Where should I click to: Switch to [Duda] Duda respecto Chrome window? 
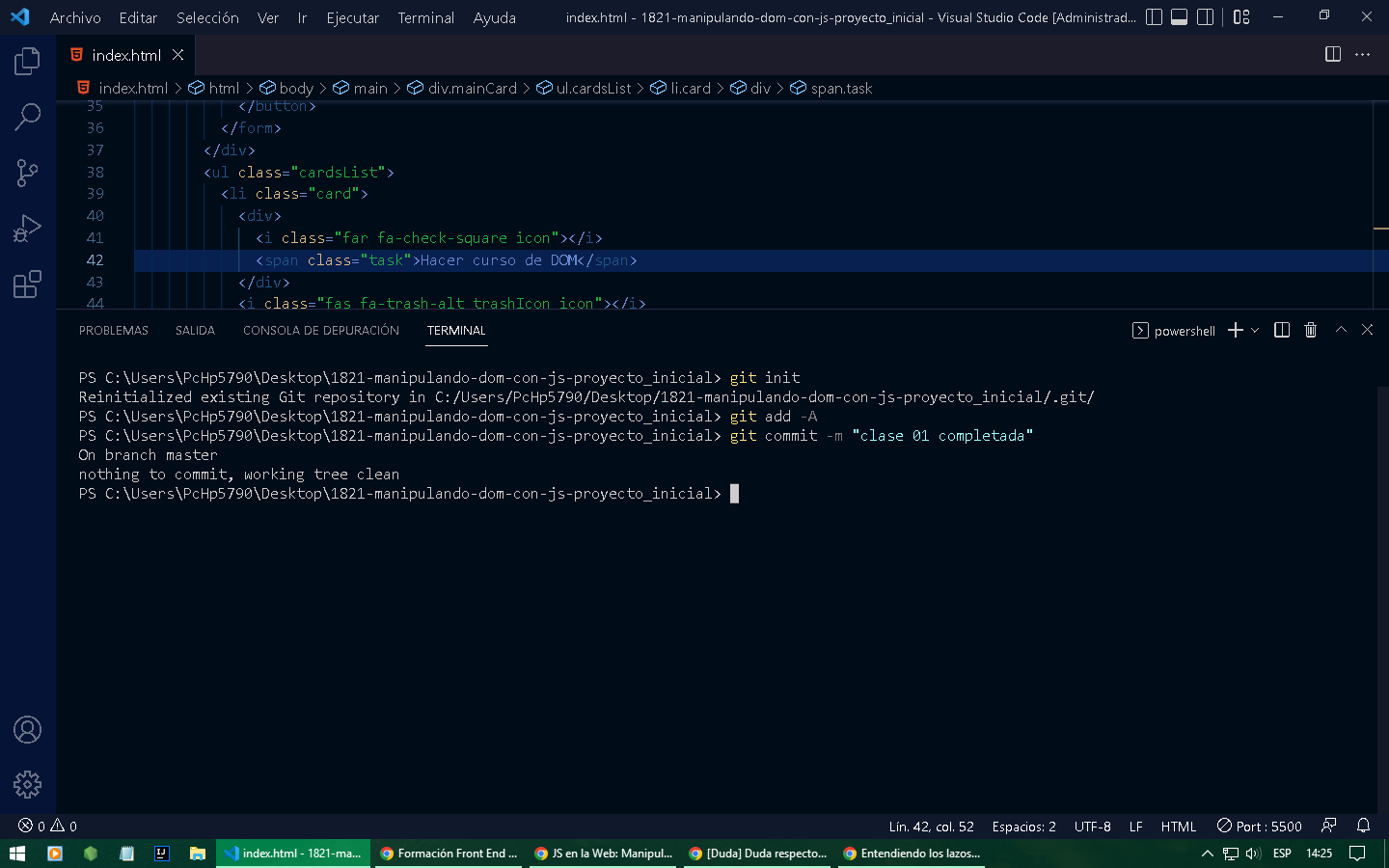pos(757,854)
